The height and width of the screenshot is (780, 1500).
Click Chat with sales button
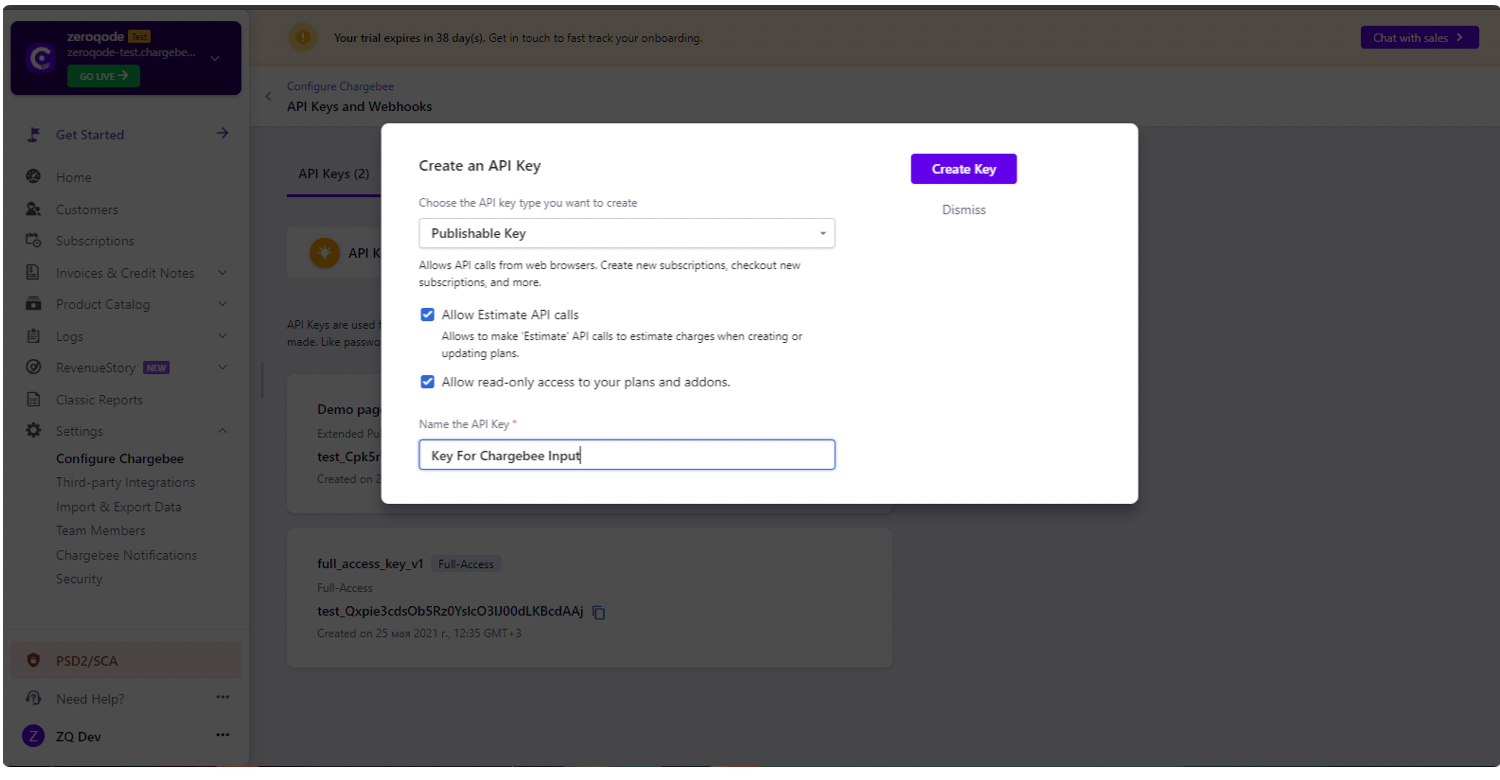[1419, 38]
